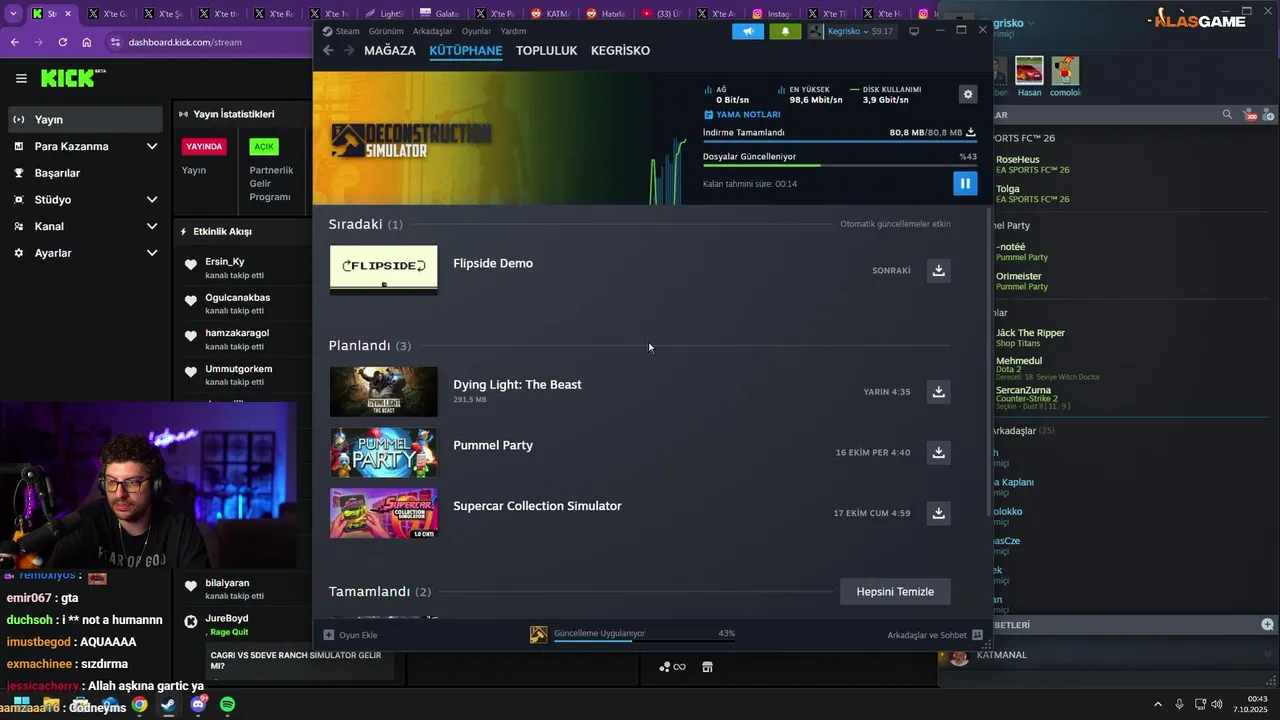
Task: Open Yama Notları patch notes
Action: pyautogui.click(x=741, y=114)
